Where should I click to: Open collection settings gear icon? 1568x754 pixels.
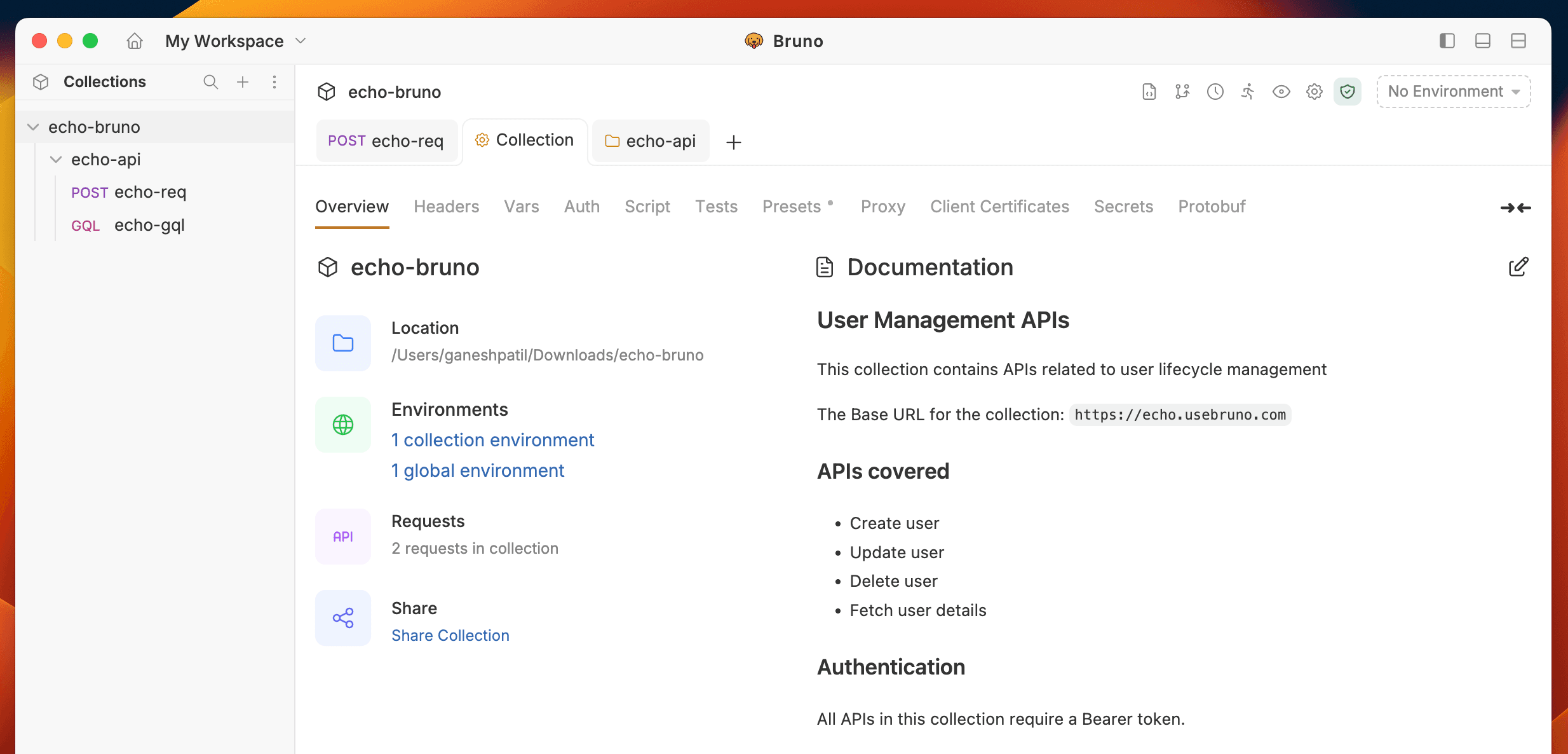point(1314,92)
